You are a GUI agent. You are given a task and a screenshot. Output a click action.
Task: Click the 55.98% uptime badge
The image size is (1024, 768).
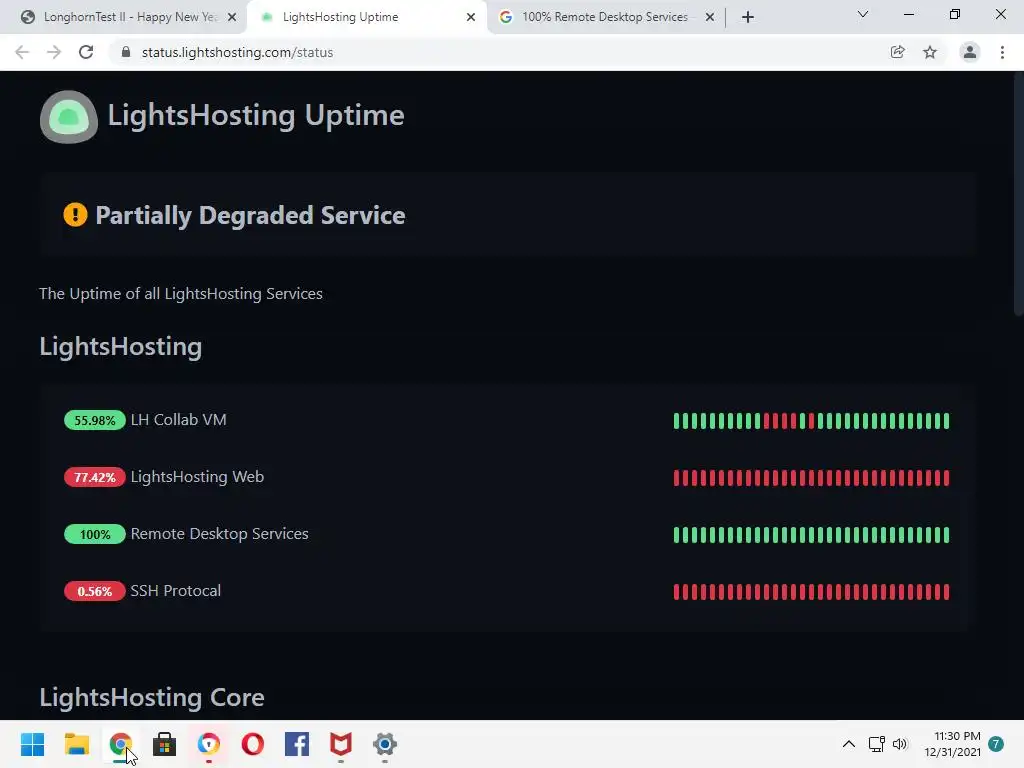94,420
